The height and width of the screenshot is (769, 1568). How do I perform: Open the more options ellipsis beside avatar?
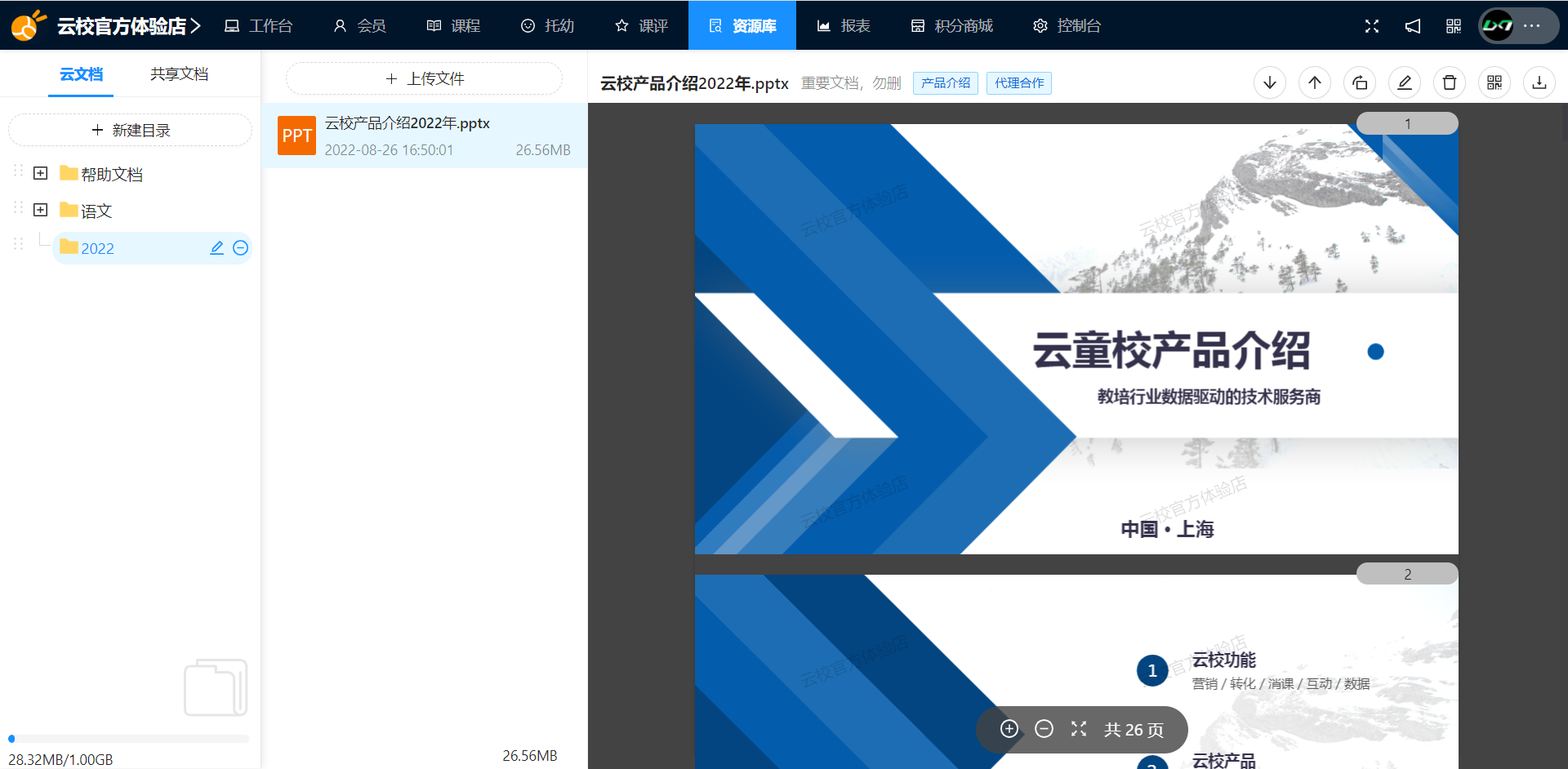point(1532,25)
